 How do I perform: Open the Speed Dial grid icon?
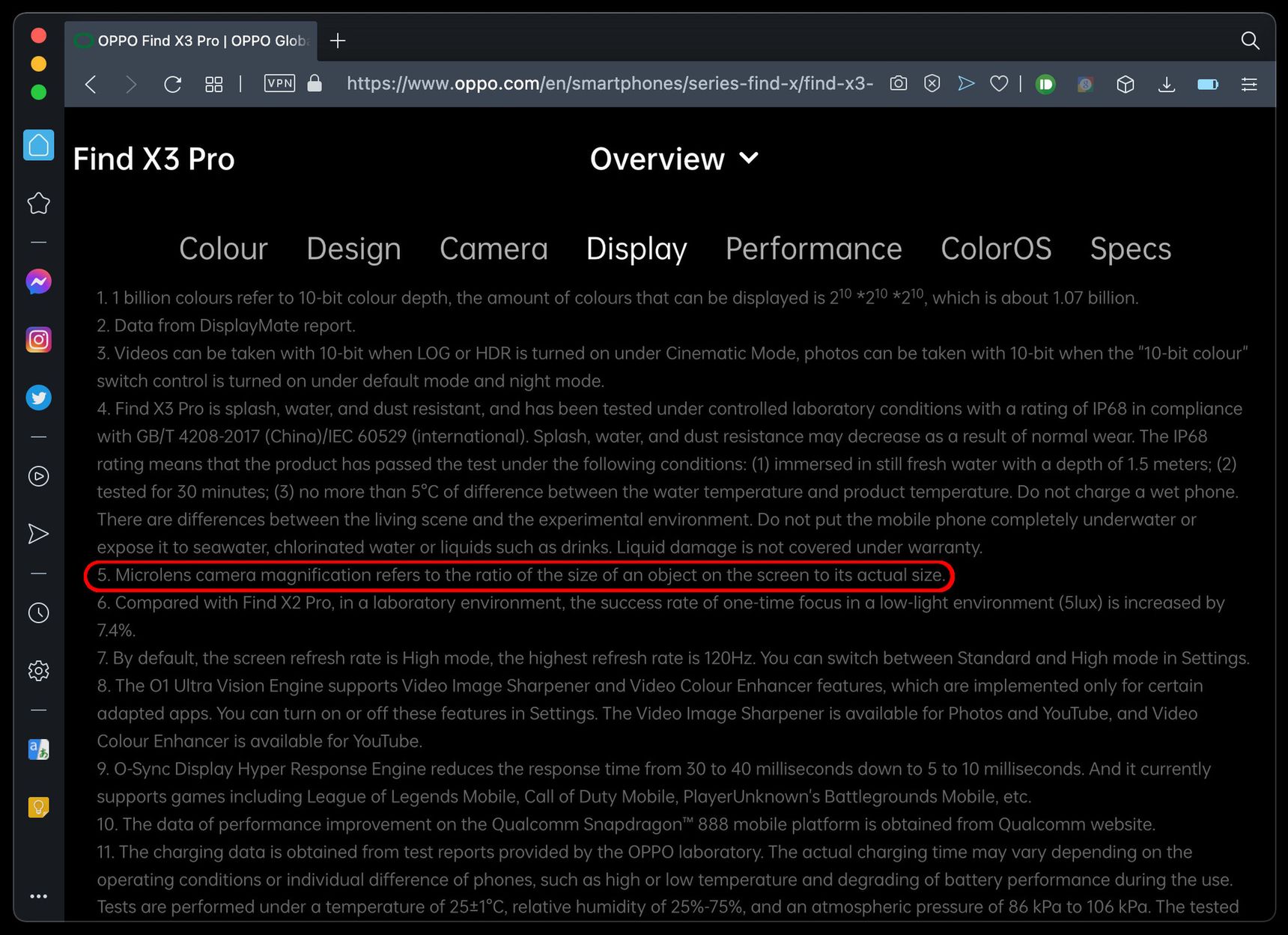coord(214,84)
